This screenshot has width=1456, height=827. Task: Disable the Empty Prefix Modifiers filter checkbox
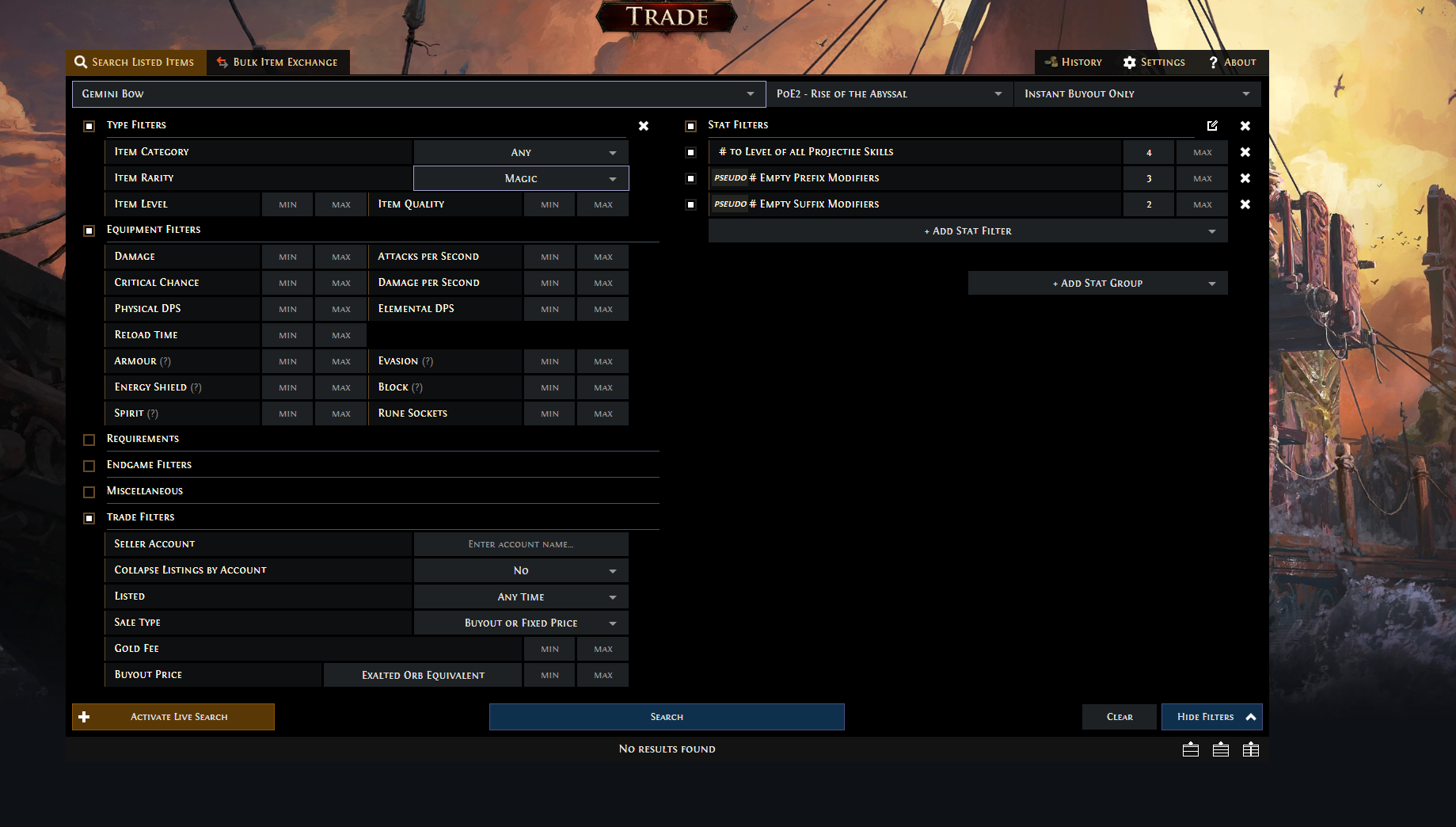coord(690,178)
